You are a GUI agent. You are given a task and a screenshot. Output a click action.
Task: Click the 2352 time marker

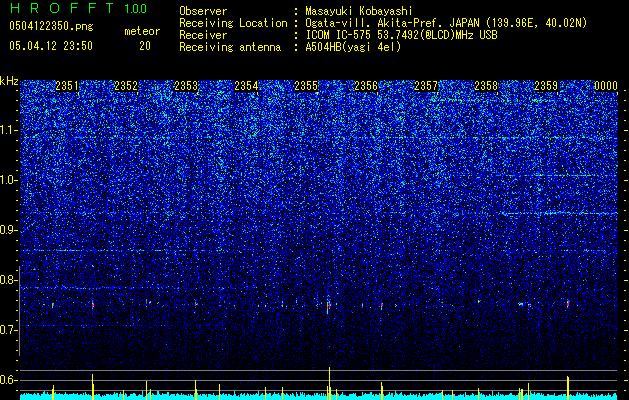click(126, 86)
